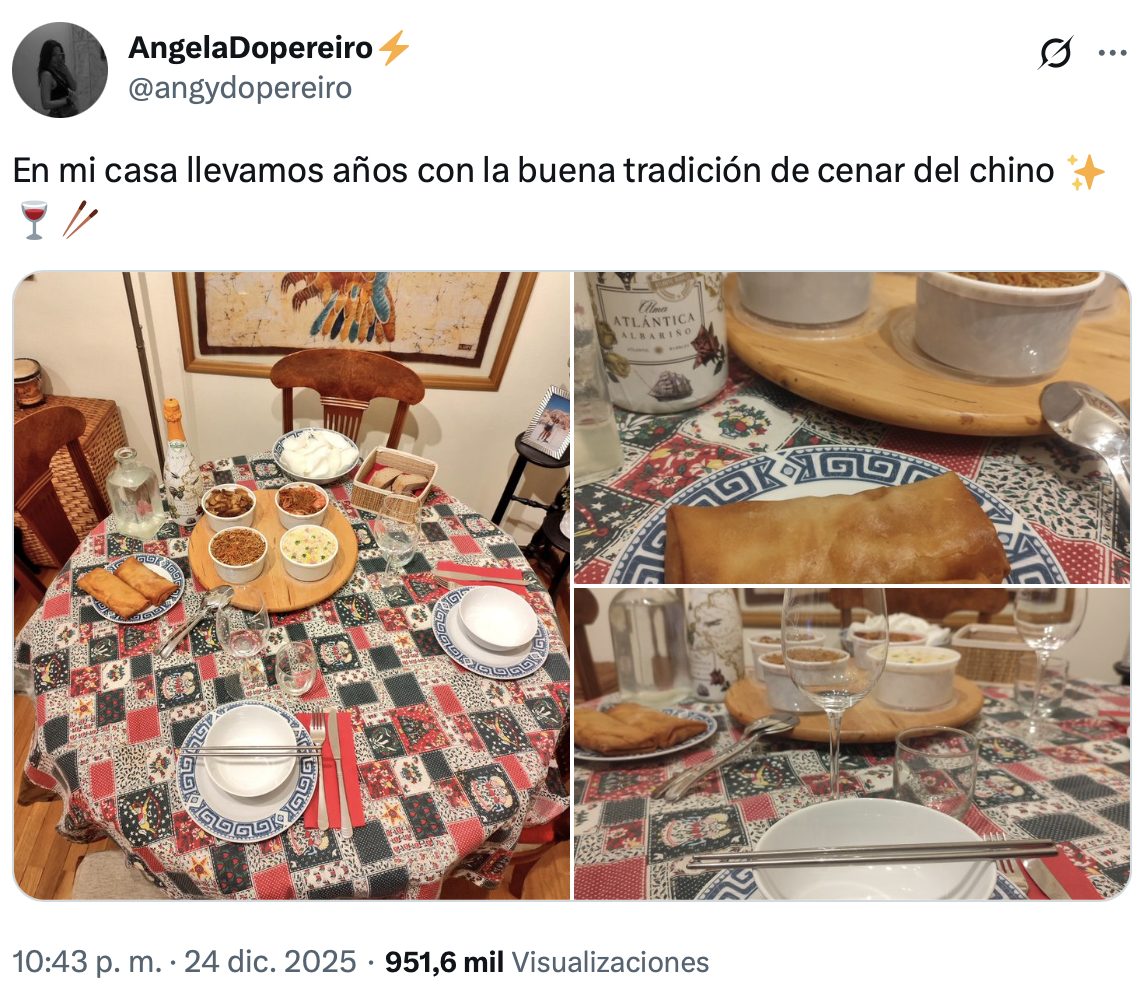Click AngelaDopereiro's round profile avatar
The width and height of the screenshot is (1148, 1004).
60,70
